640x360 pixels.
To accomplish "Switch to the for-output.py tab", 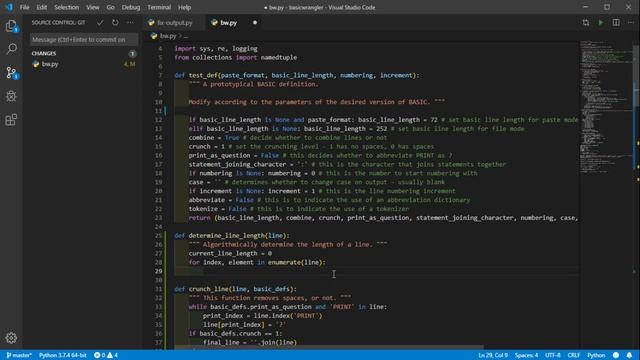I will click(x=173, y=23).
